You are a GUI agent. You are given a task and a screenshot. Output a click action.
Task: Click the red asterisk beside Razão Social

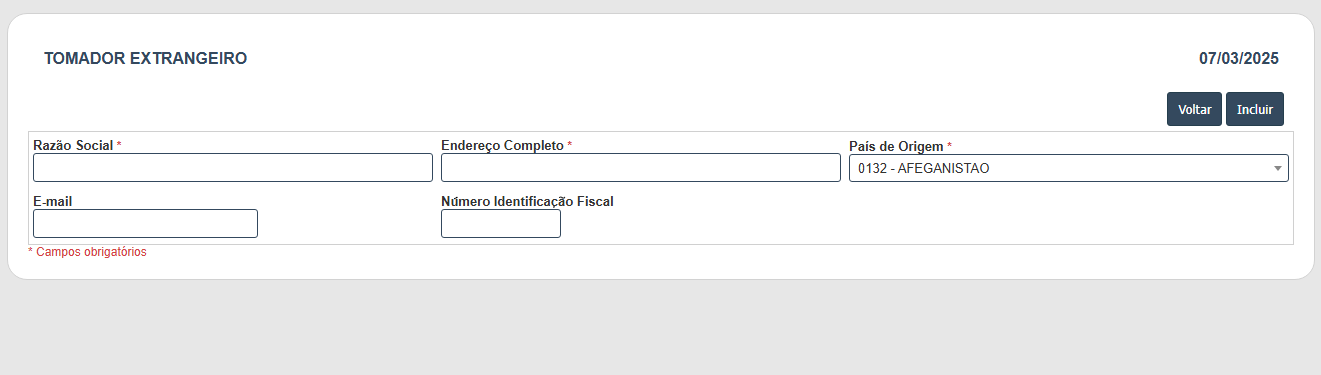click(x=119, y=144)
